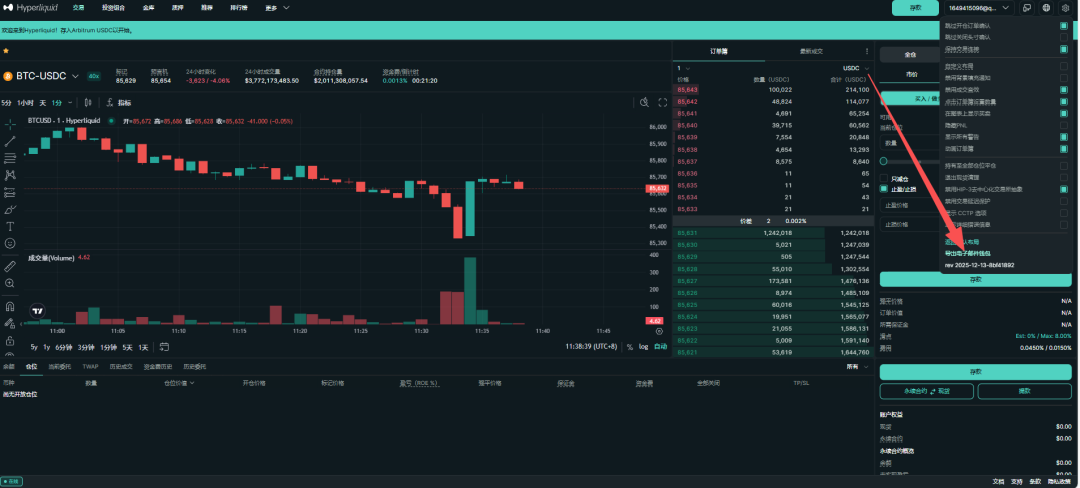Open chart price-scale settings gear

[658, 331]
